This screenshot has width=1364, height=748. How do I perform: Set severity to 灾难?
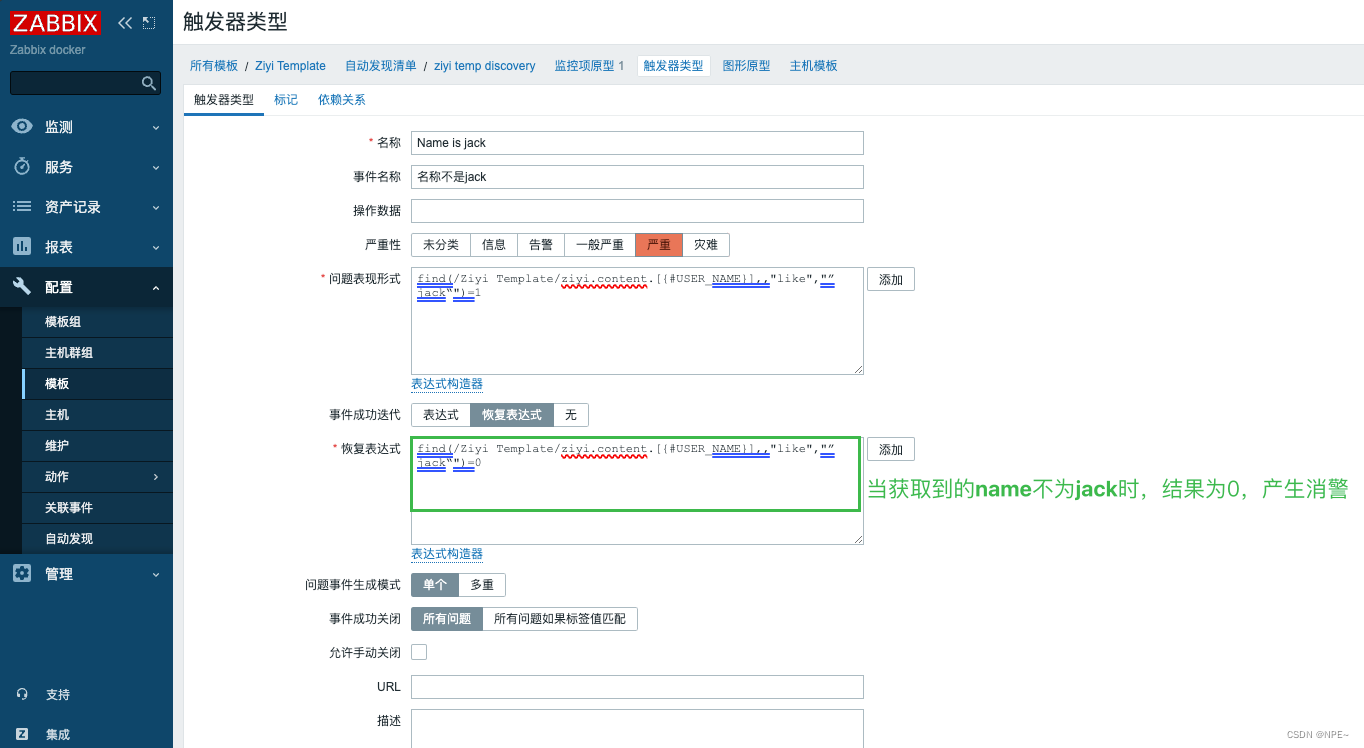pyautogui.click(x=706, y=245)
